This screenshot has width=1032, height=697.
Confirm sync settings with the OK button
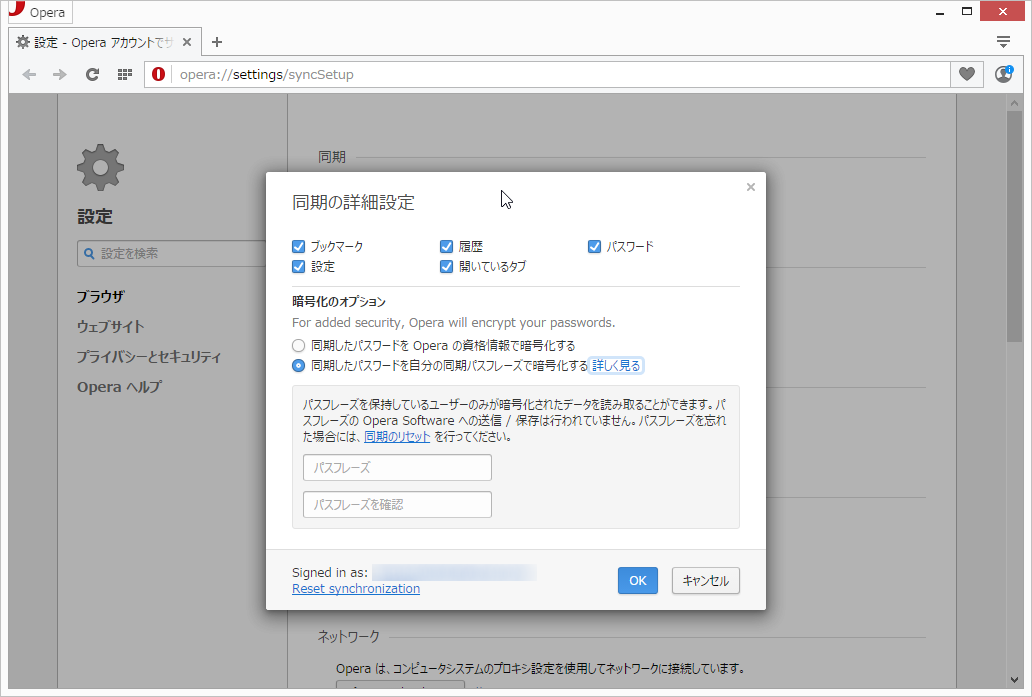point(637,580)
